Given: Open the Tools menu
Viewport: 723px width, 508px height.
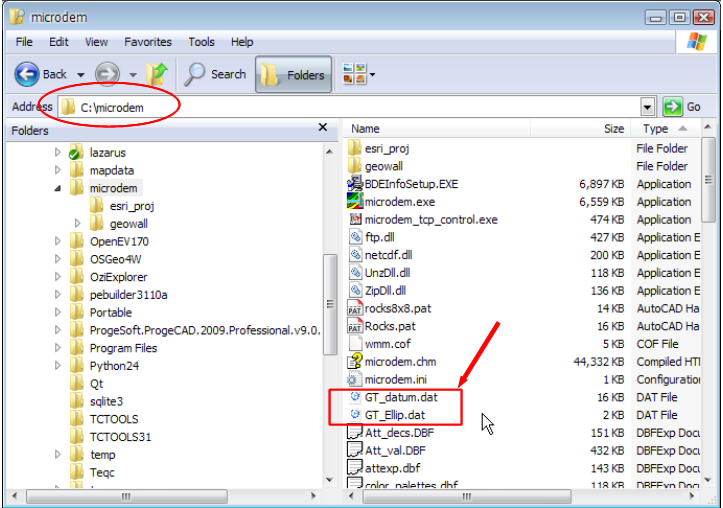Looking at the screenshot, I should coord(201,42).
